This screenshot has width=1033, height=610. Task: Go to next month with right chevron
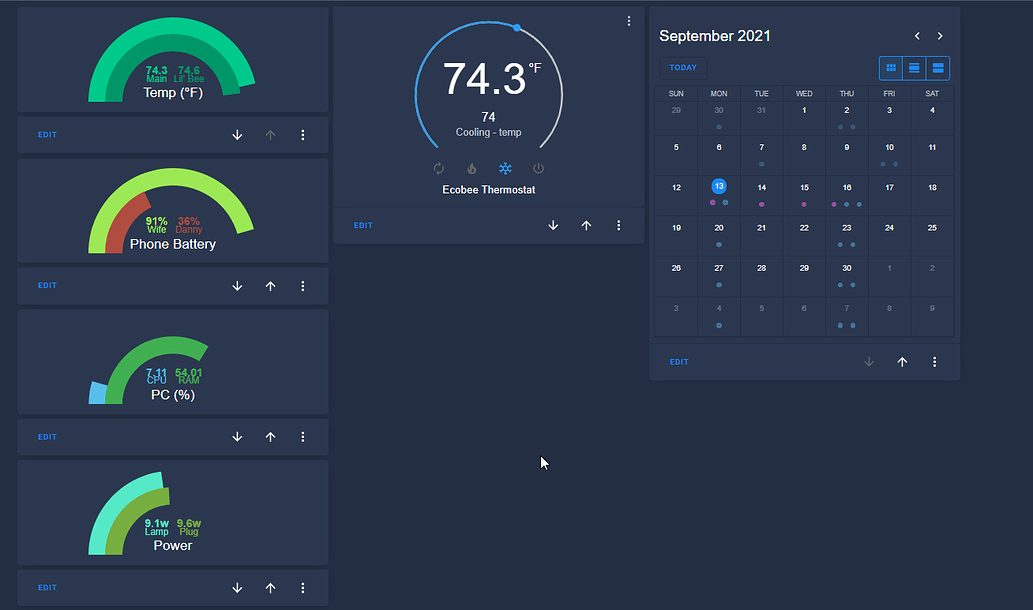pyautogui.click(x=940, y=35)
